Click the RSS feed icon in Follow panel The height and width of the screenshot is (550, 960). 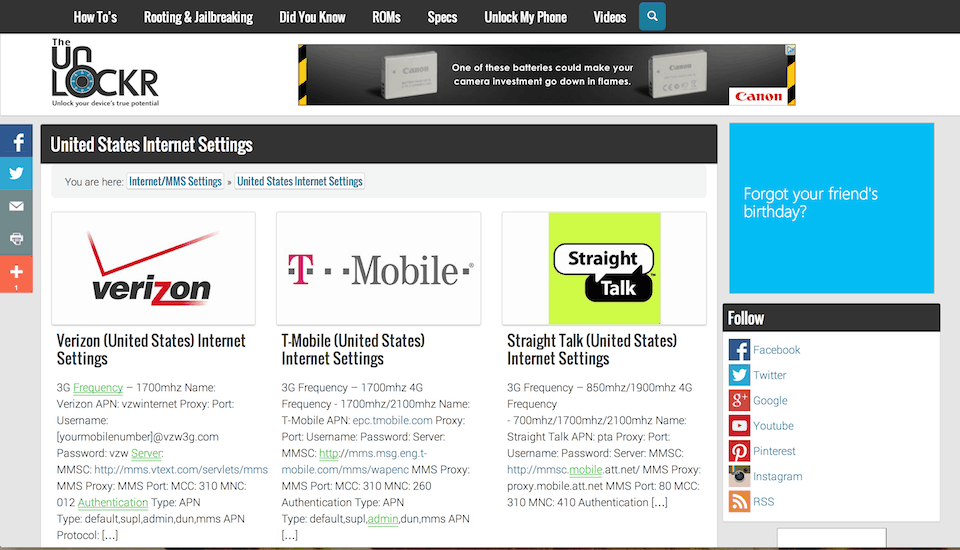pyautogui.click(x=739, y=502)
